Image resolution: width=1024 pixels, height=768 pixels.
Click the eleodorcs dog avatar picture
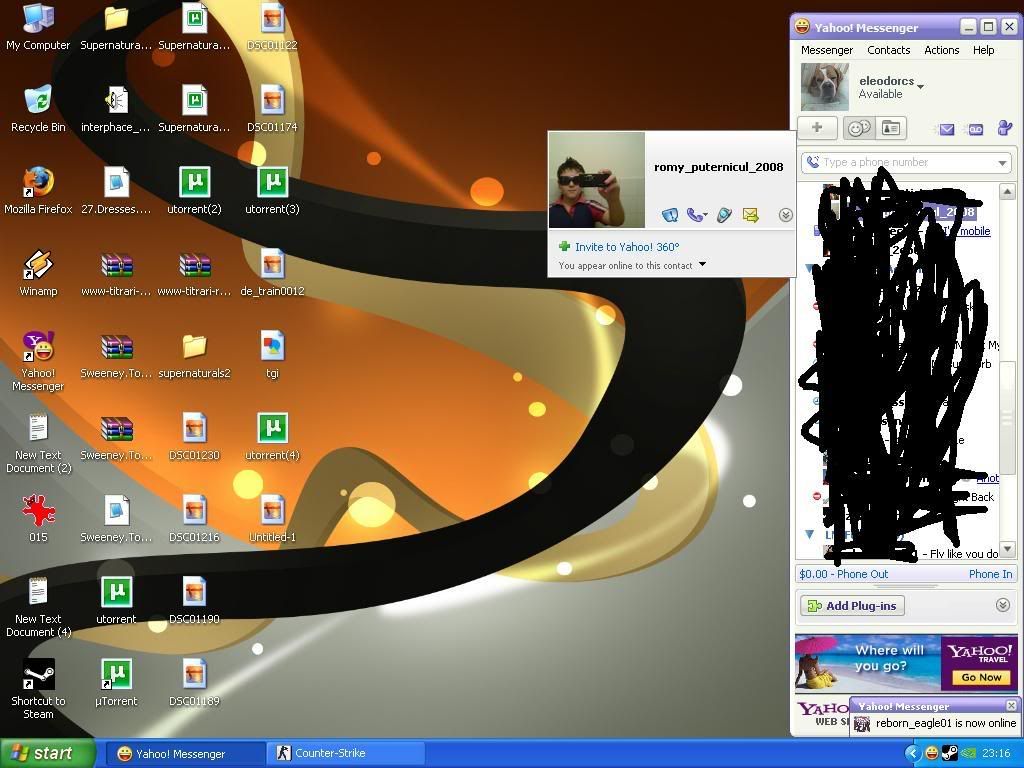point(825,87)
